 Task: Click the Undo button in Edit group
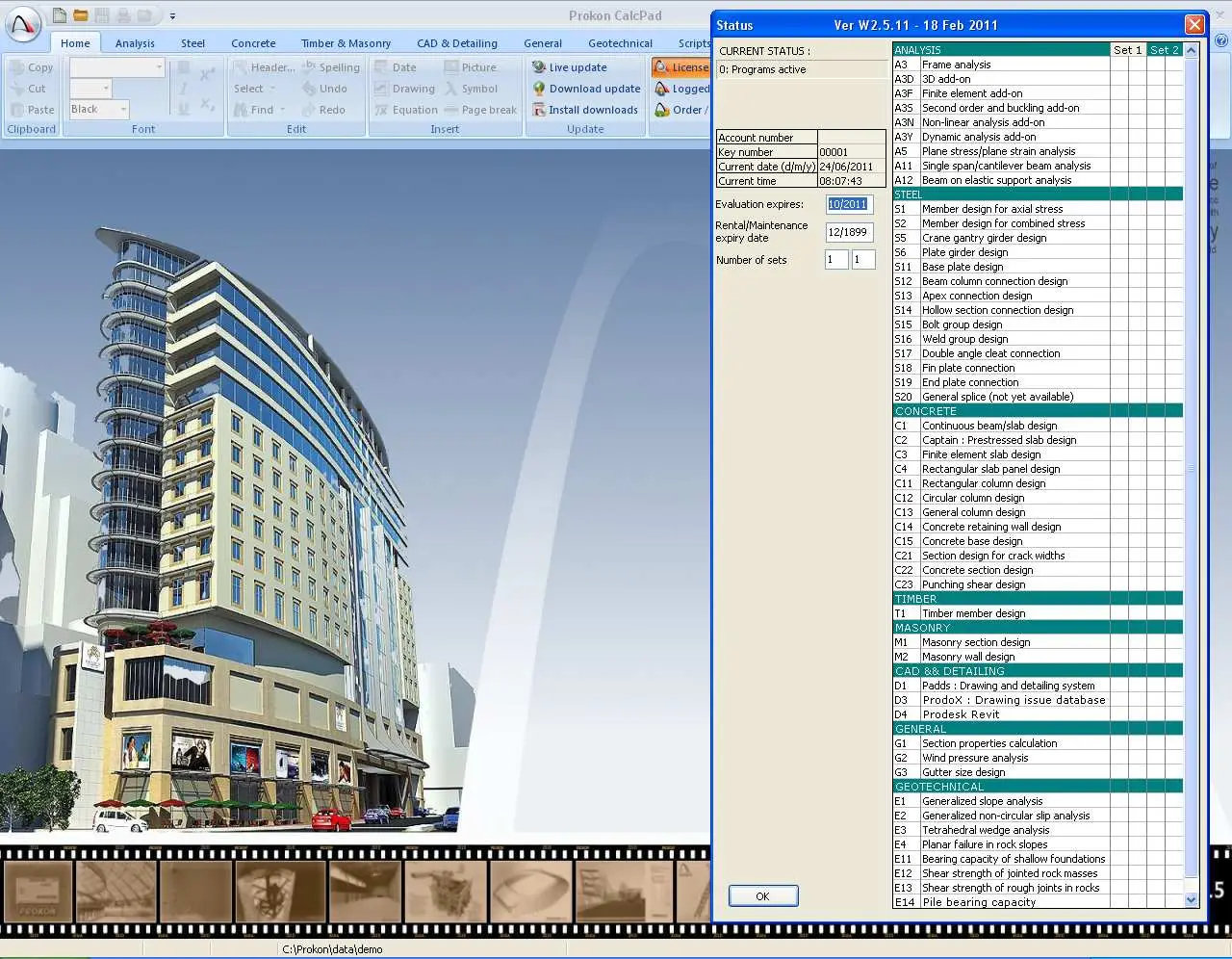324,89
